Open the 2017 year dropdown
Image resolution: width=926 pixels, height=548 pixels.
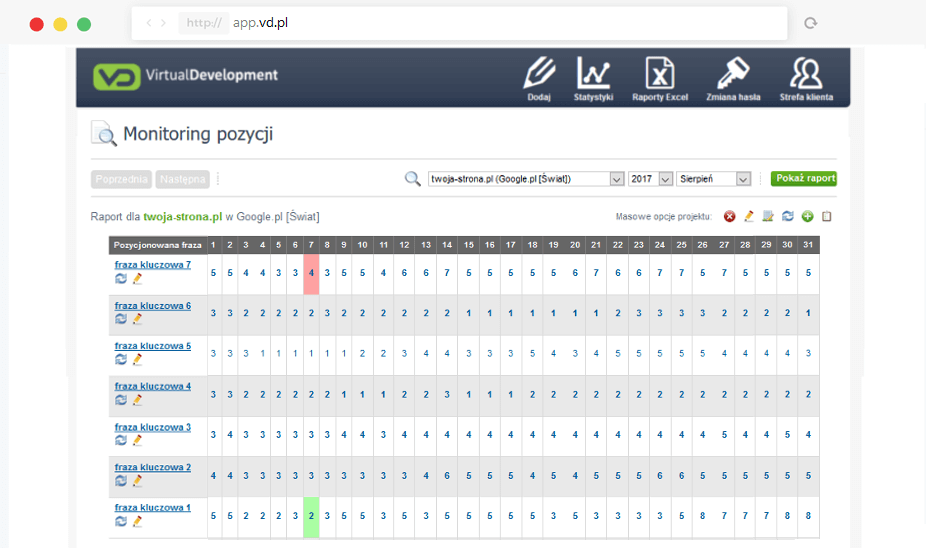coord(650,178)
